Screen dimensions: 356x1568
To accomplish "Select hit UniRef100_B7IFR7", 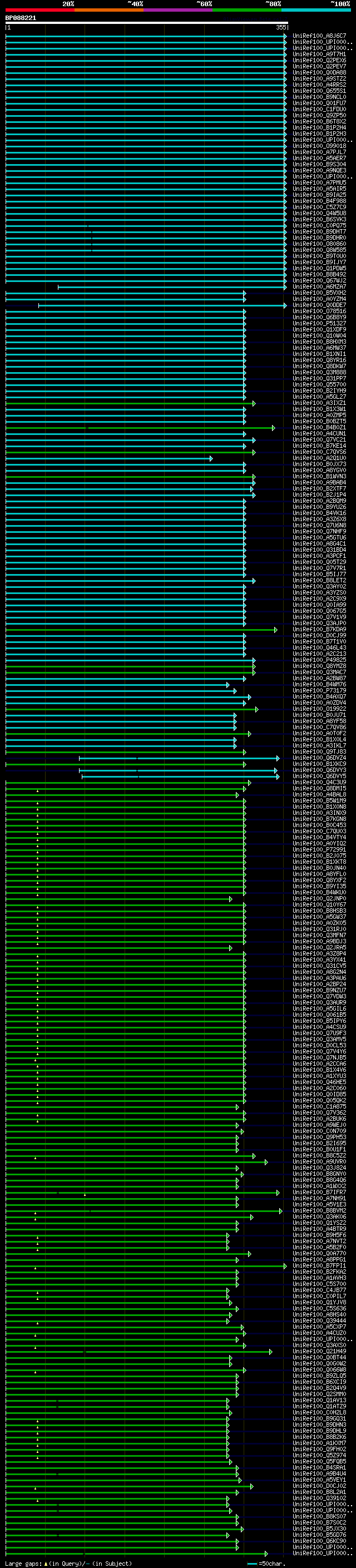I will [319, 1192].
